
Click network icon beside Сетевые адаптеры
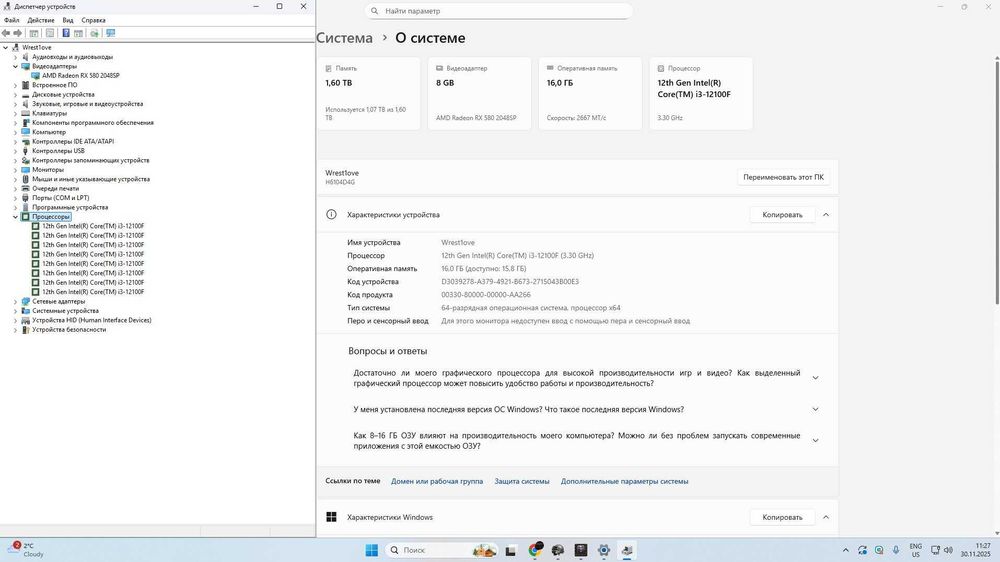point(26,301)
